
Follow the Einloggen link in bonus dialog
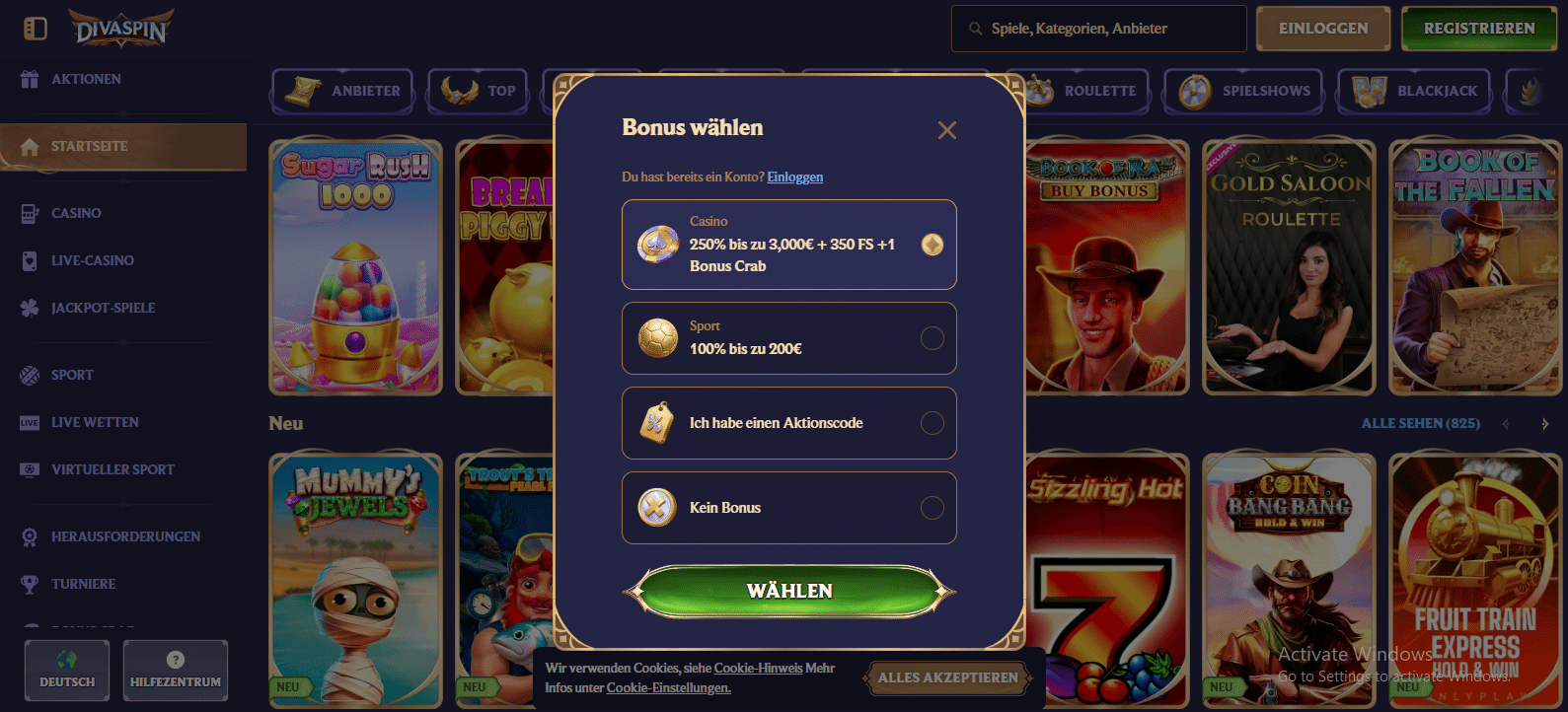[795, 178]
